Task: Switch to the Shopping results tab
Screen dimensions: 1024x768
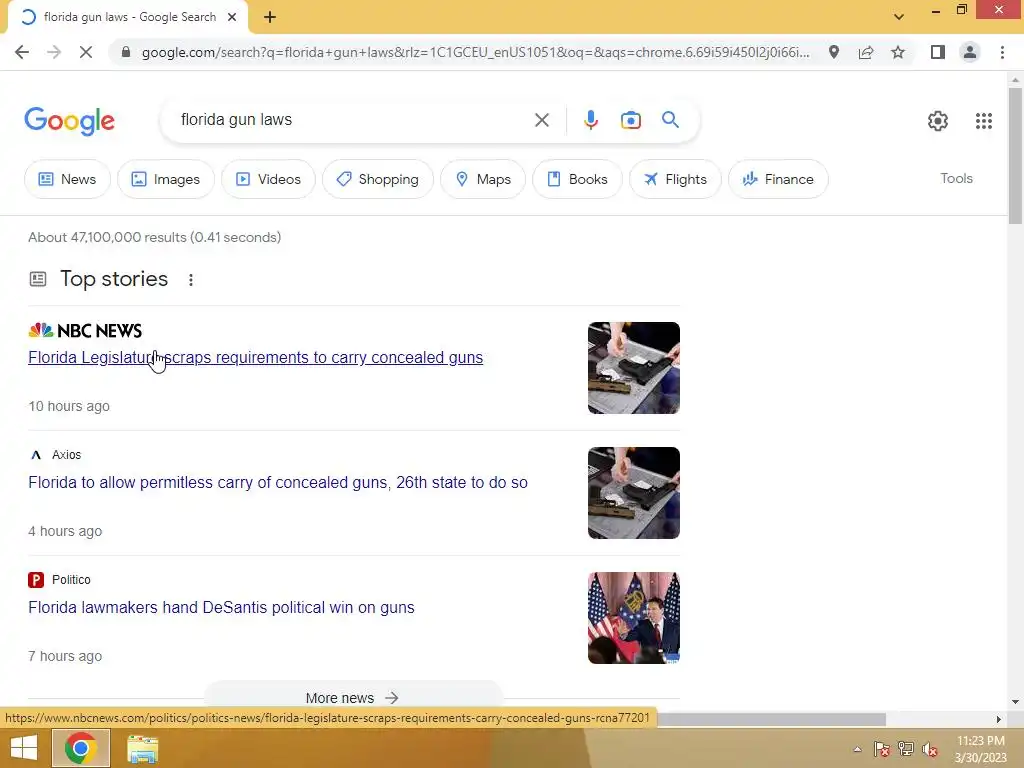Action: pos(377,179)
